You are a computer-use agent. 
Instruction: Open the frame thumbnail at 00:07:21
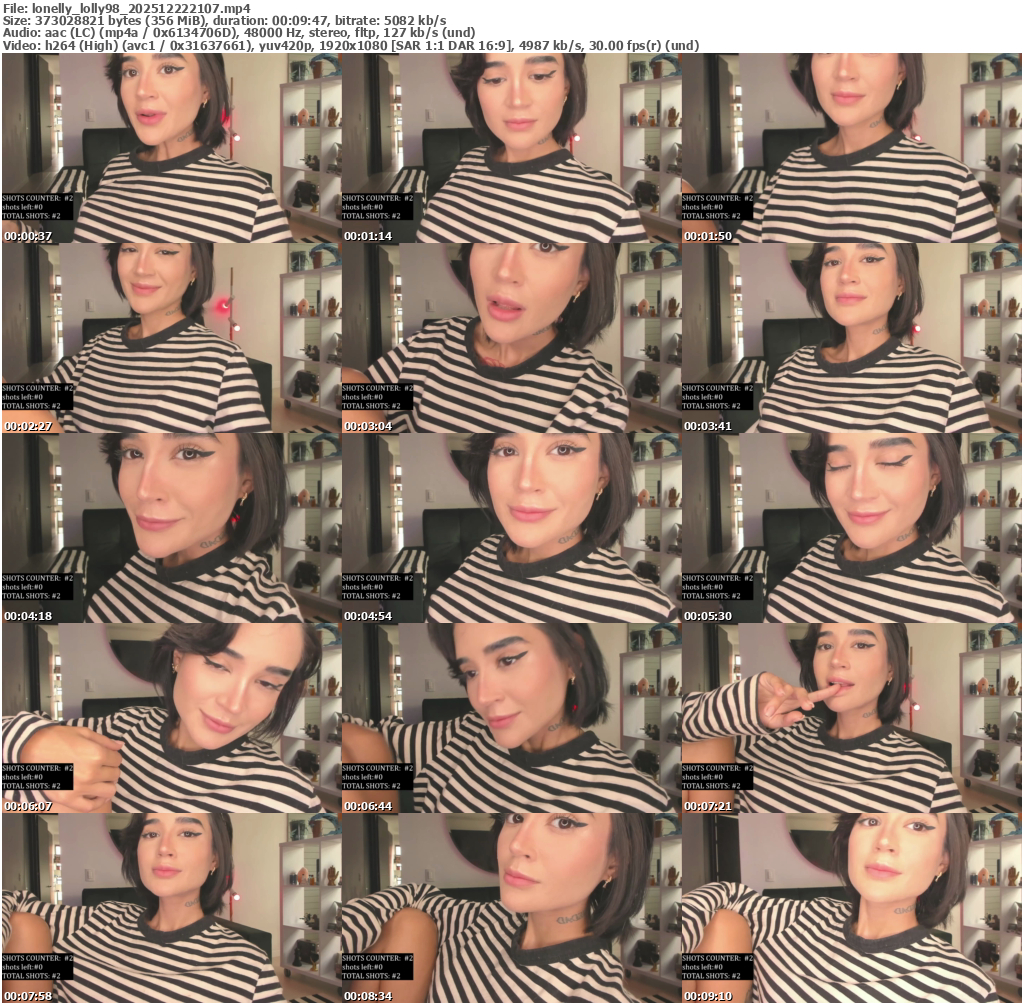851,718
